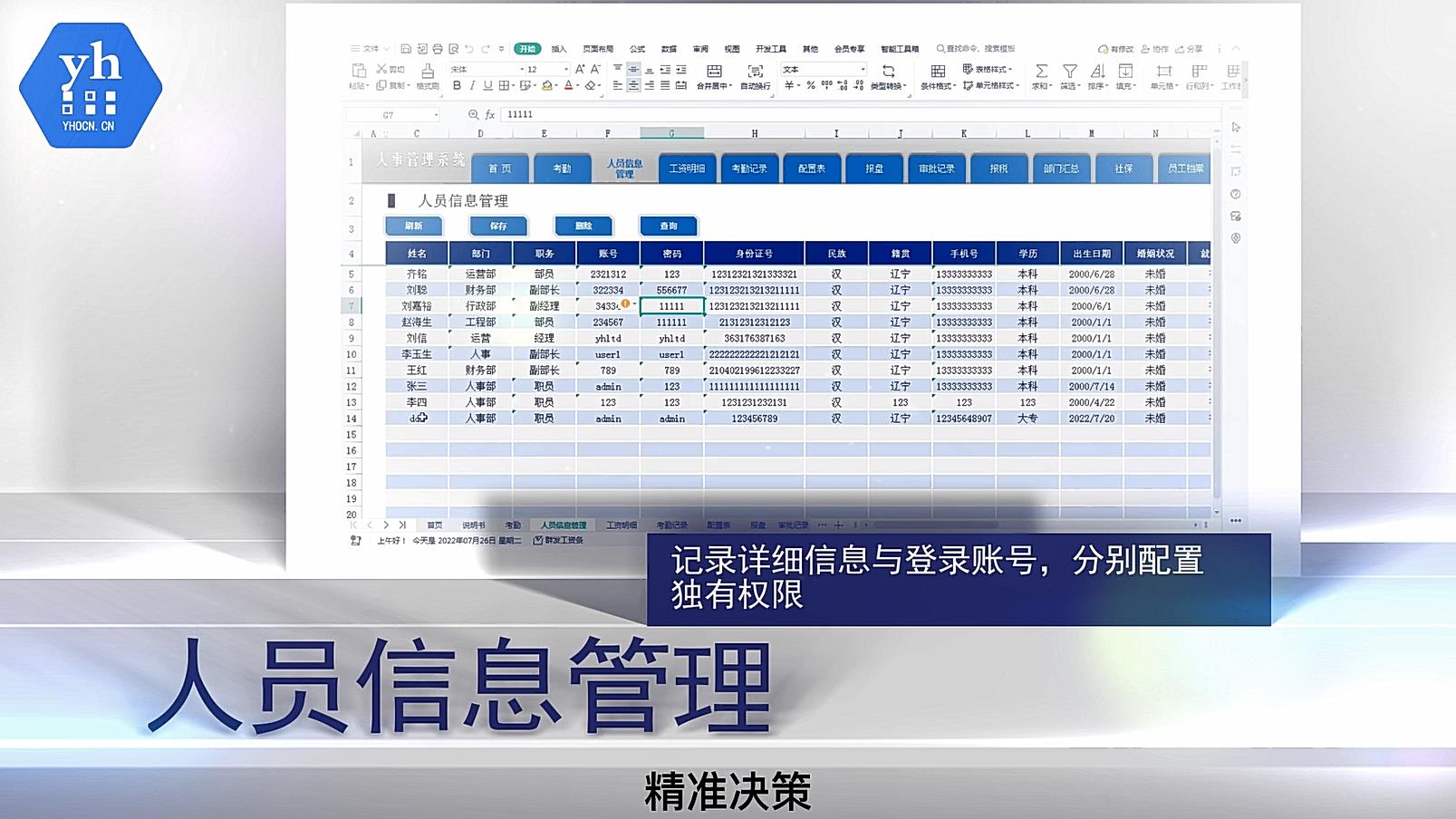Toggle italic formatting
Viewport: 1456px width, 819px height.
pos(472,86)
